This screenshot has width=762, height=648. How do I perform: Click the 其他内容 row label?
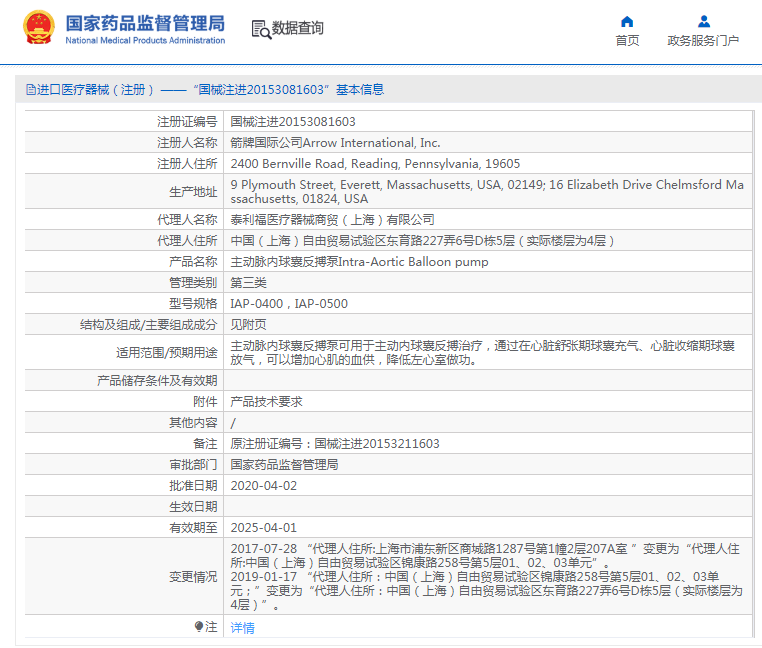click(193, 423)
